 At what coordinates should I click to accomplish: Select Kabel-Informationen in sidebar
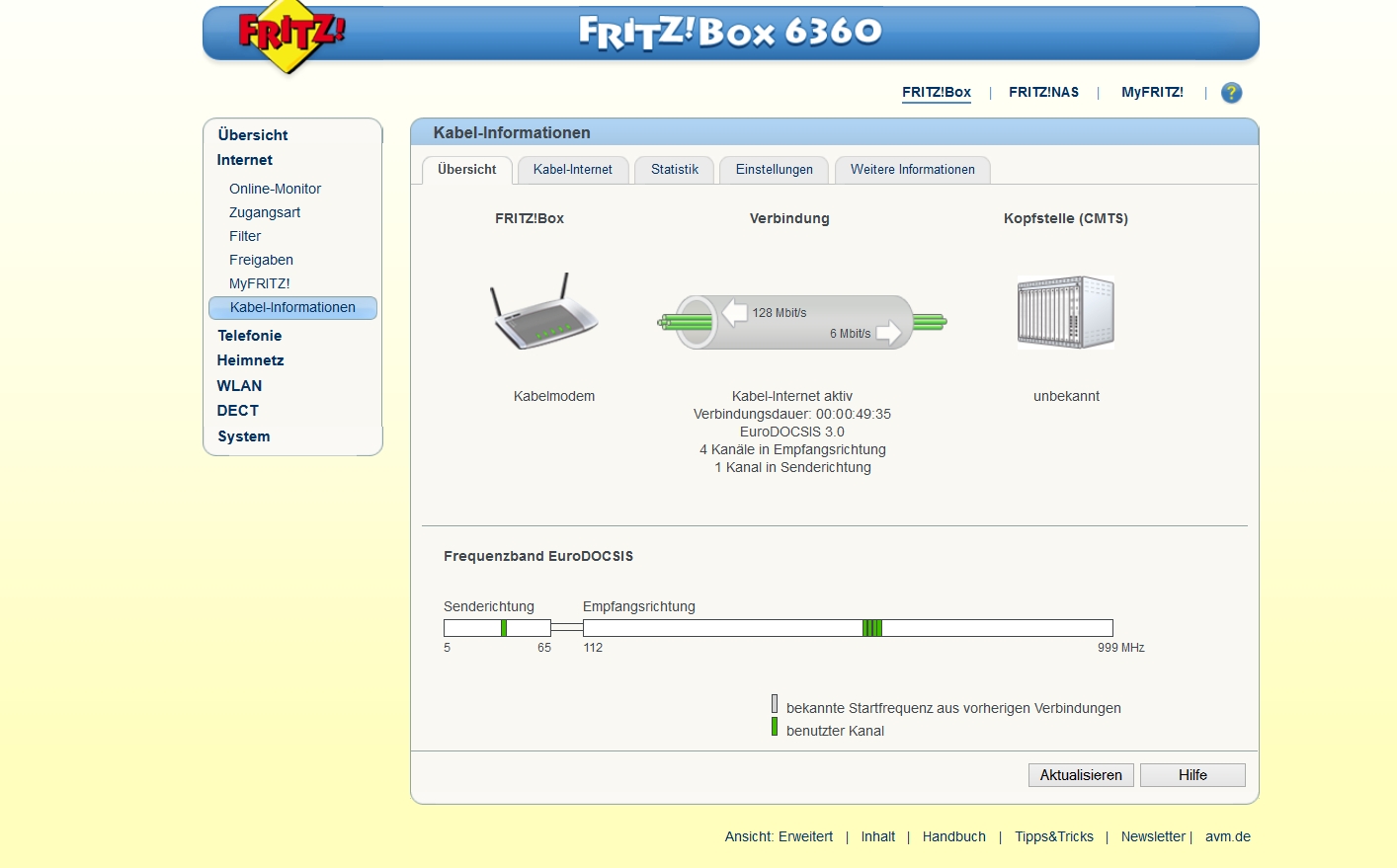pyautogui.click(x=292, y=307)
